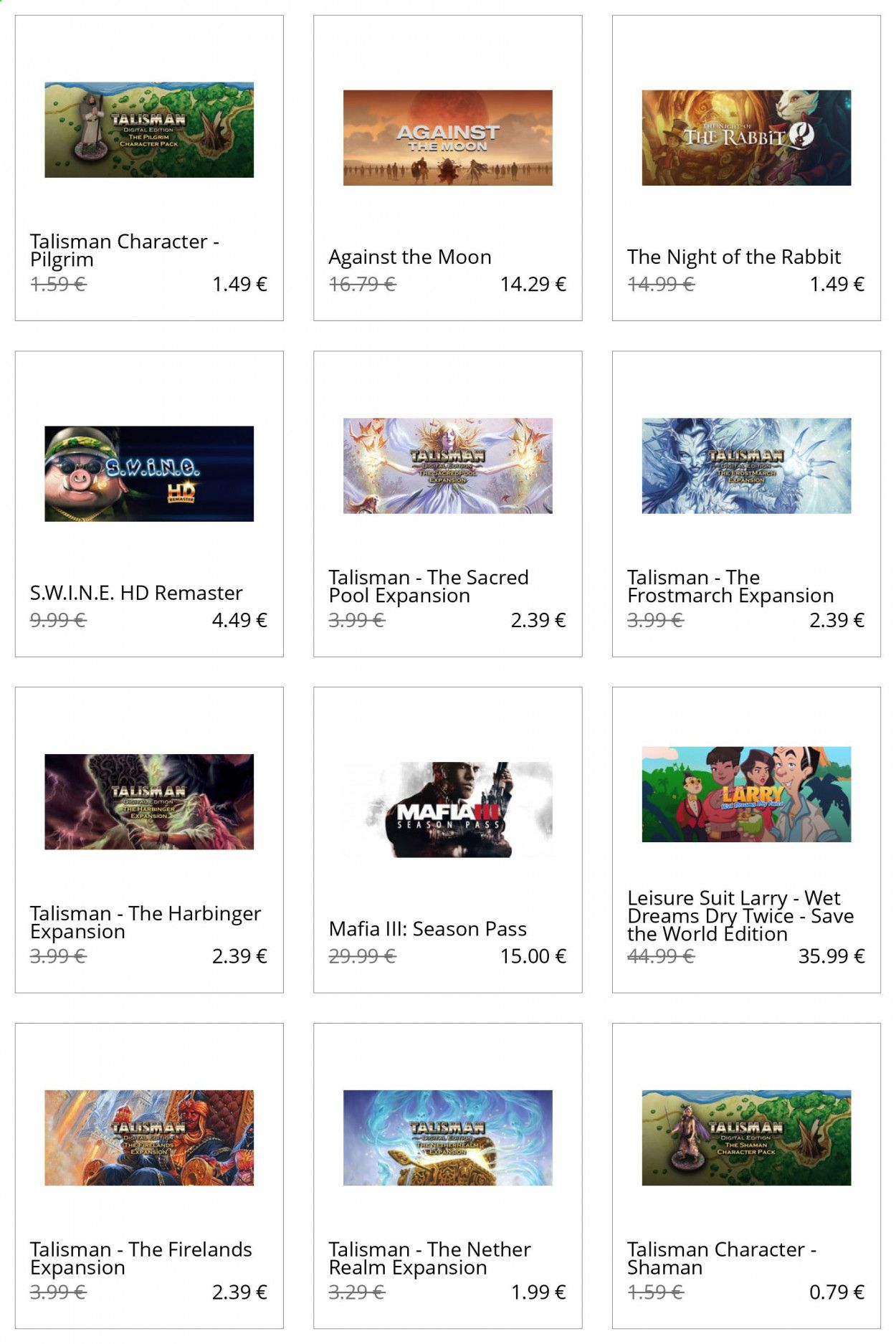Open 'The Night of the Rabbit' title
Screen dimensions: 896x1344
[x=734, y=257]
